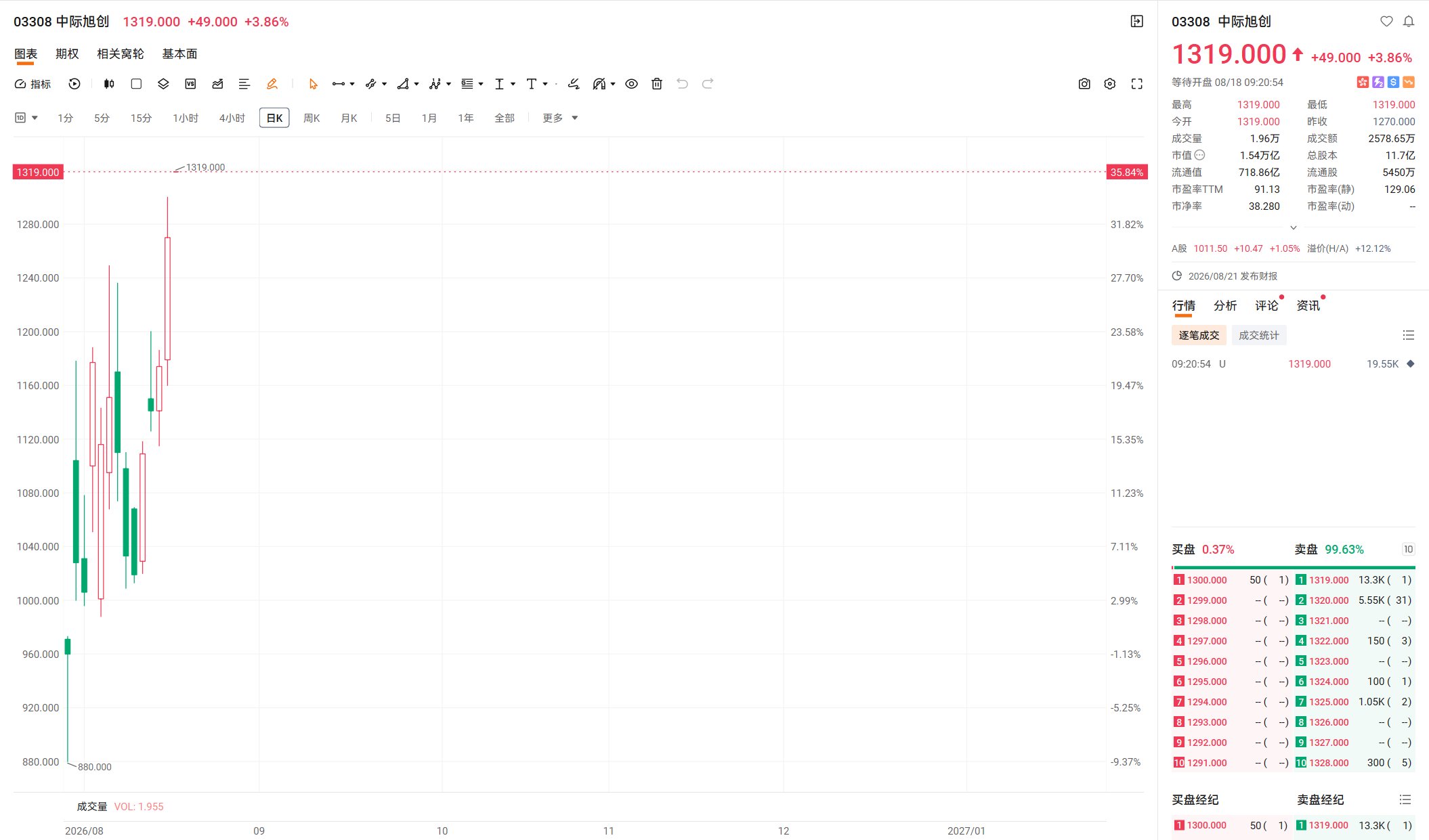
Task: Click the 1319.000 price label on axis
Action: click(38, 172)
